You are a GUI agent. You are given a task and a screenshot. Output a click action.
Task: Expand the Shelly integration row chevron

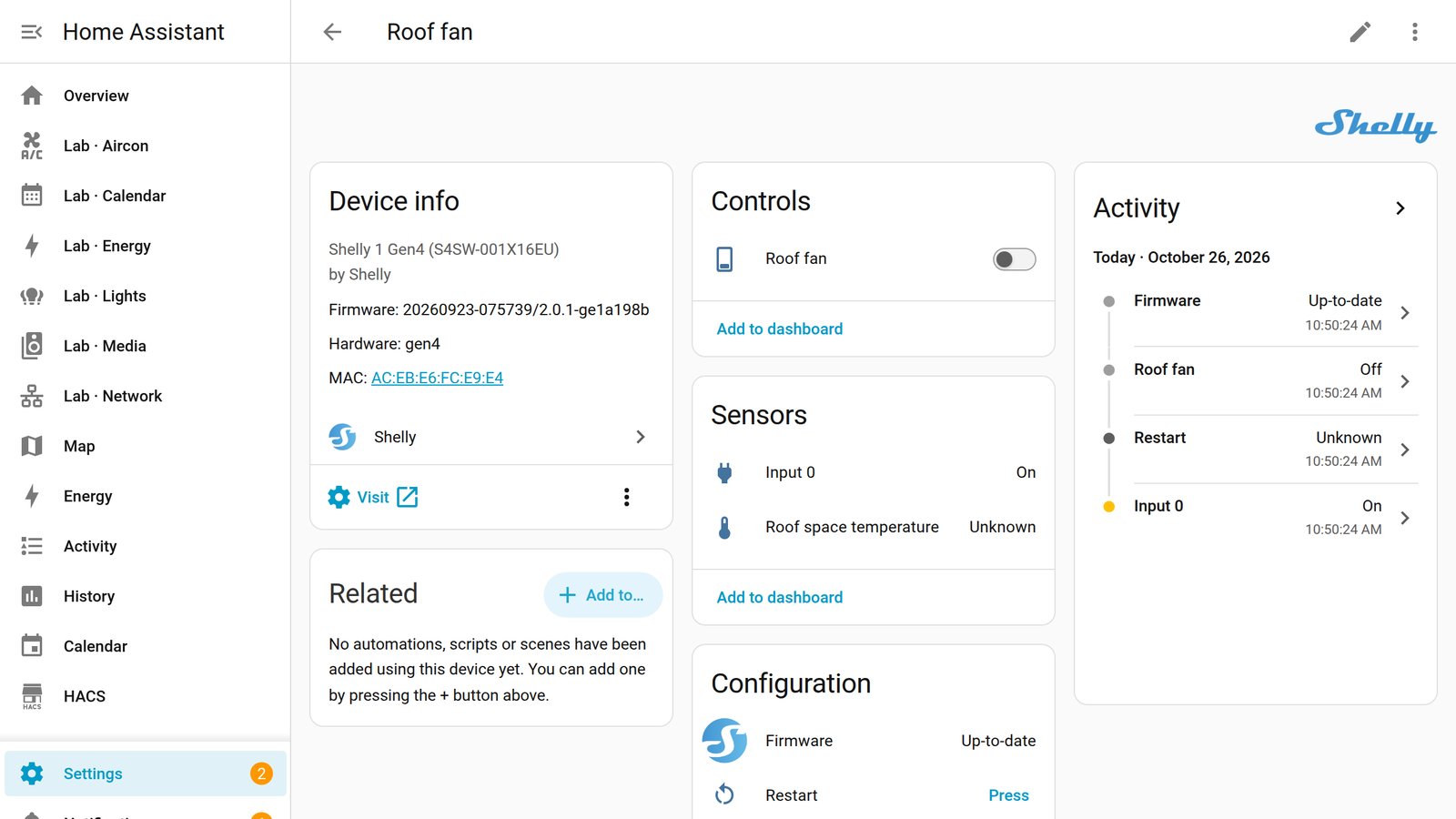coord(641,437)
